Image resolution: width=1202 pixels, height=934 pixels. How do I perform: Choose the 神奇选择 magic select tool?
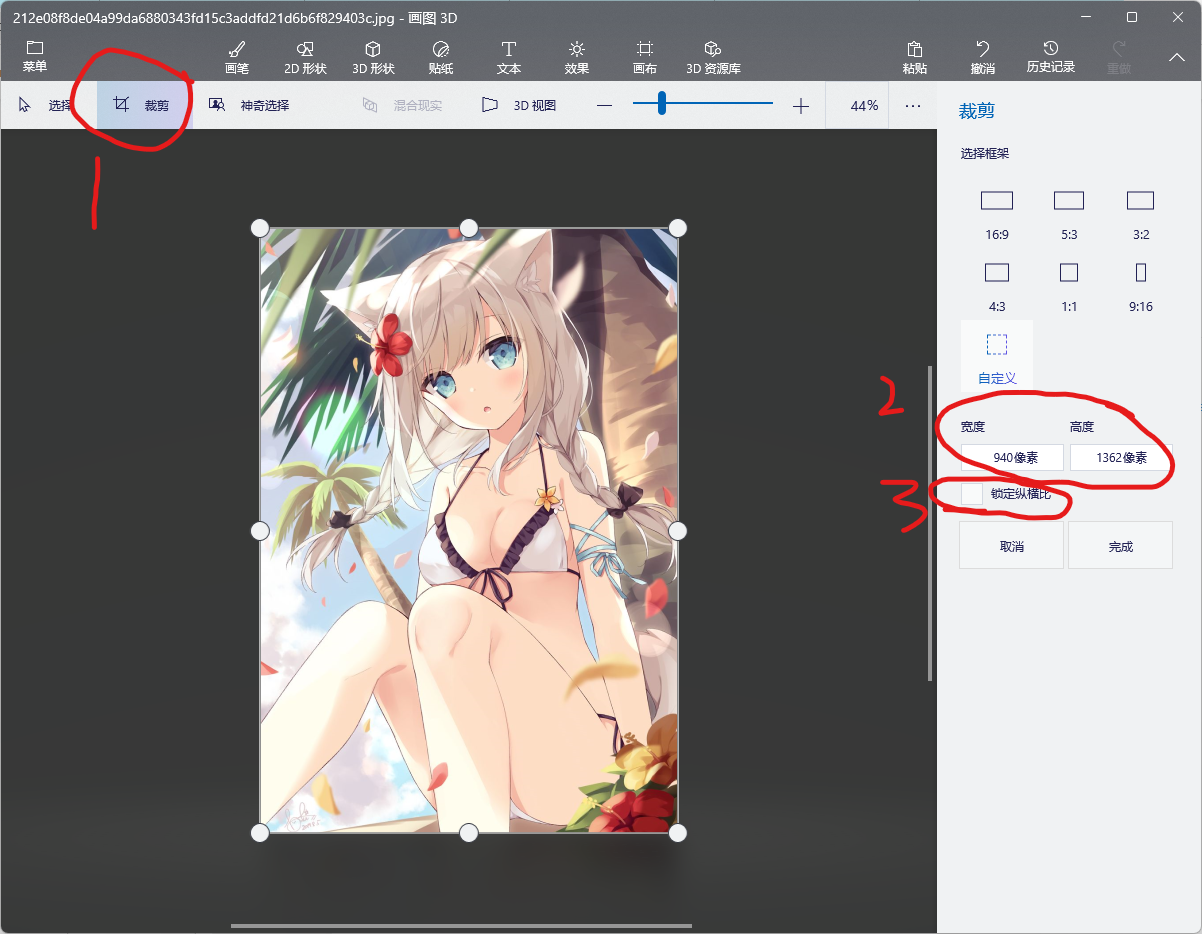tap(249, 105)
